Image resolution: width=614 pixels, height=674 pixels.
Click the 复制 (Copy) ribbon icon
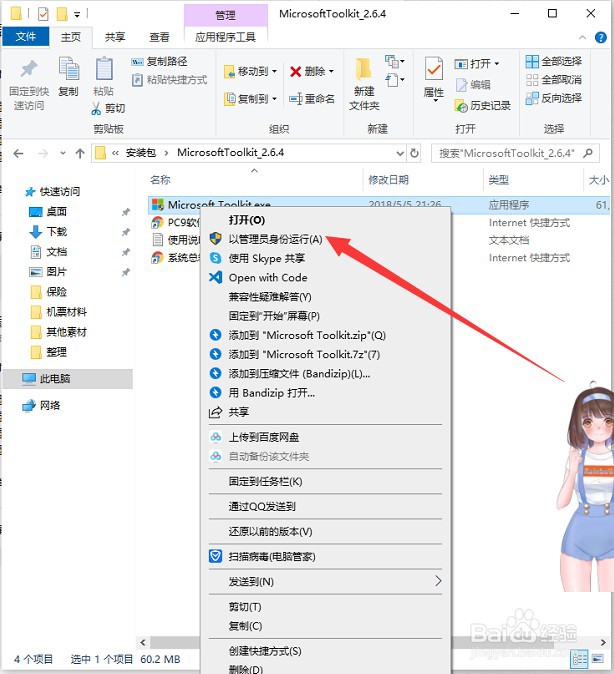click(69, 69)
